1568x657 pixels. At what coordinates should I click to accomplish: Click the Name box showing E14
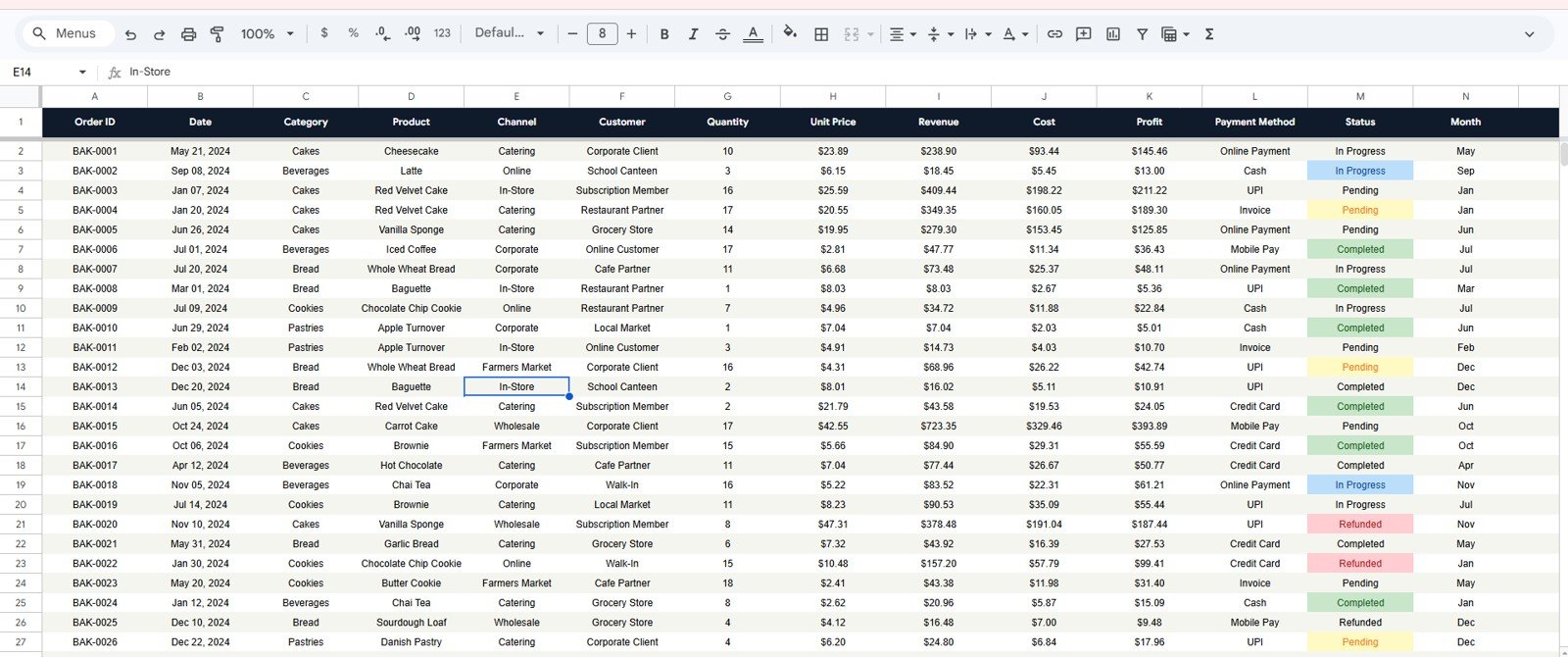click(x=42, y=72)
